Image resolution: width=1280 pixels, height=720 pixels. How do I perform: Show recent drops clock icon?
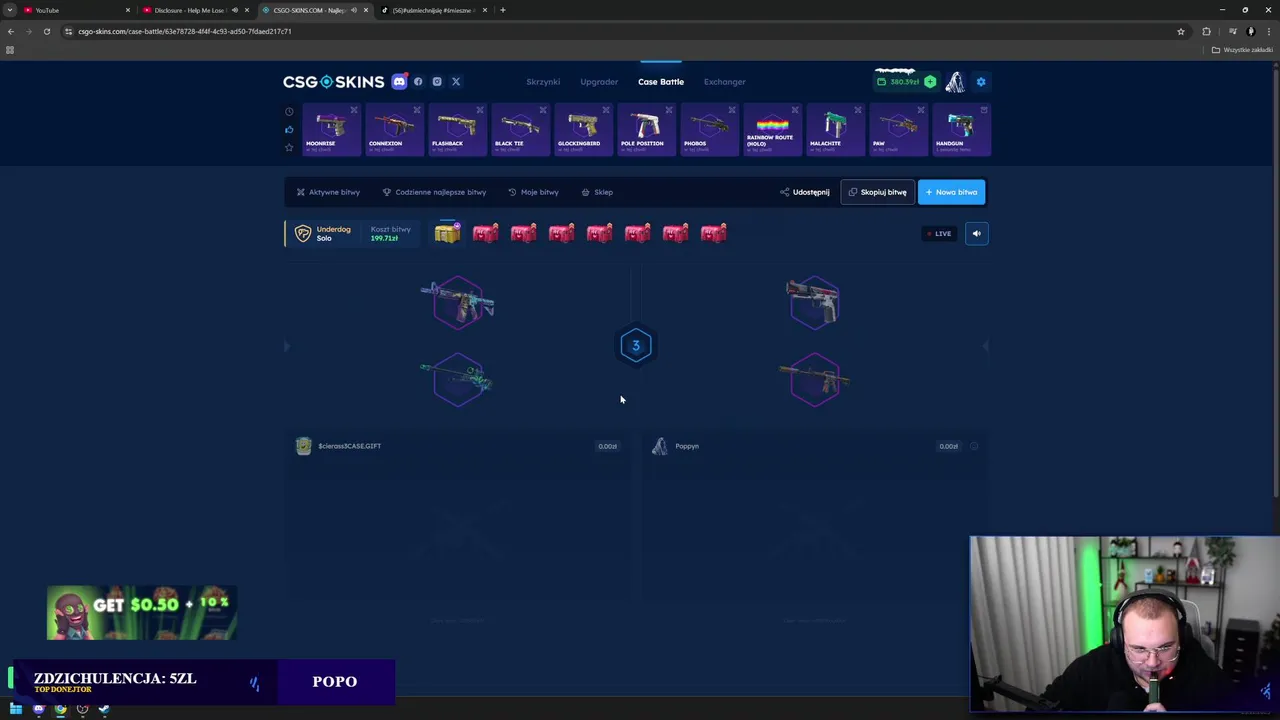pyautogui.click(x=289, y=111)
